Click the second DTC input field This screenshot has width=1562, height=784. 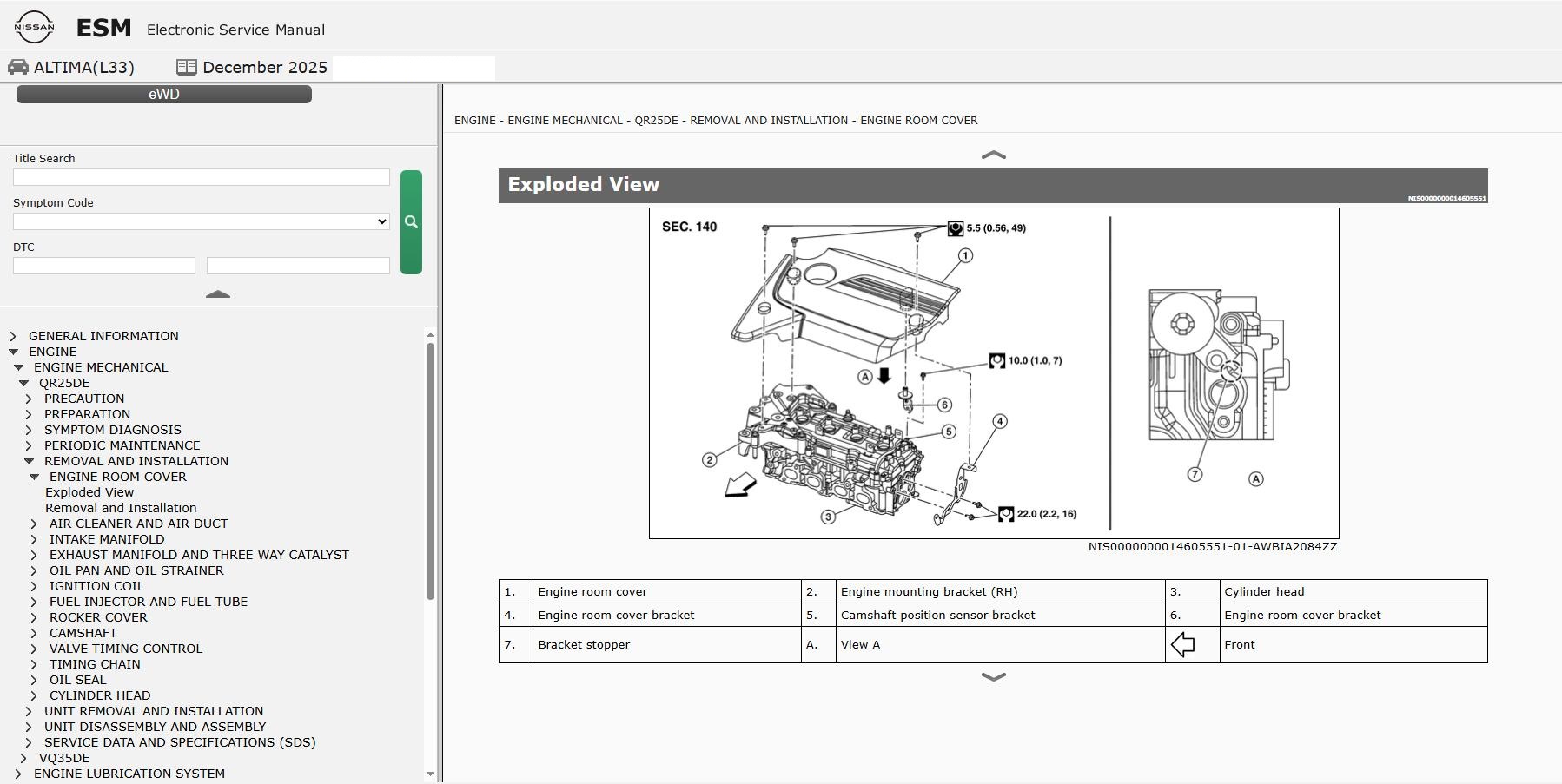click(298, 266)
